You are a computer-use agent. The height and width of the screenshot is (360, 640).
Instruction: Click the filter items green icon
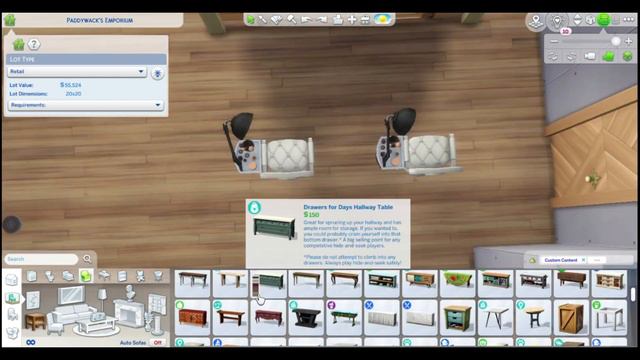coord(533,260)
